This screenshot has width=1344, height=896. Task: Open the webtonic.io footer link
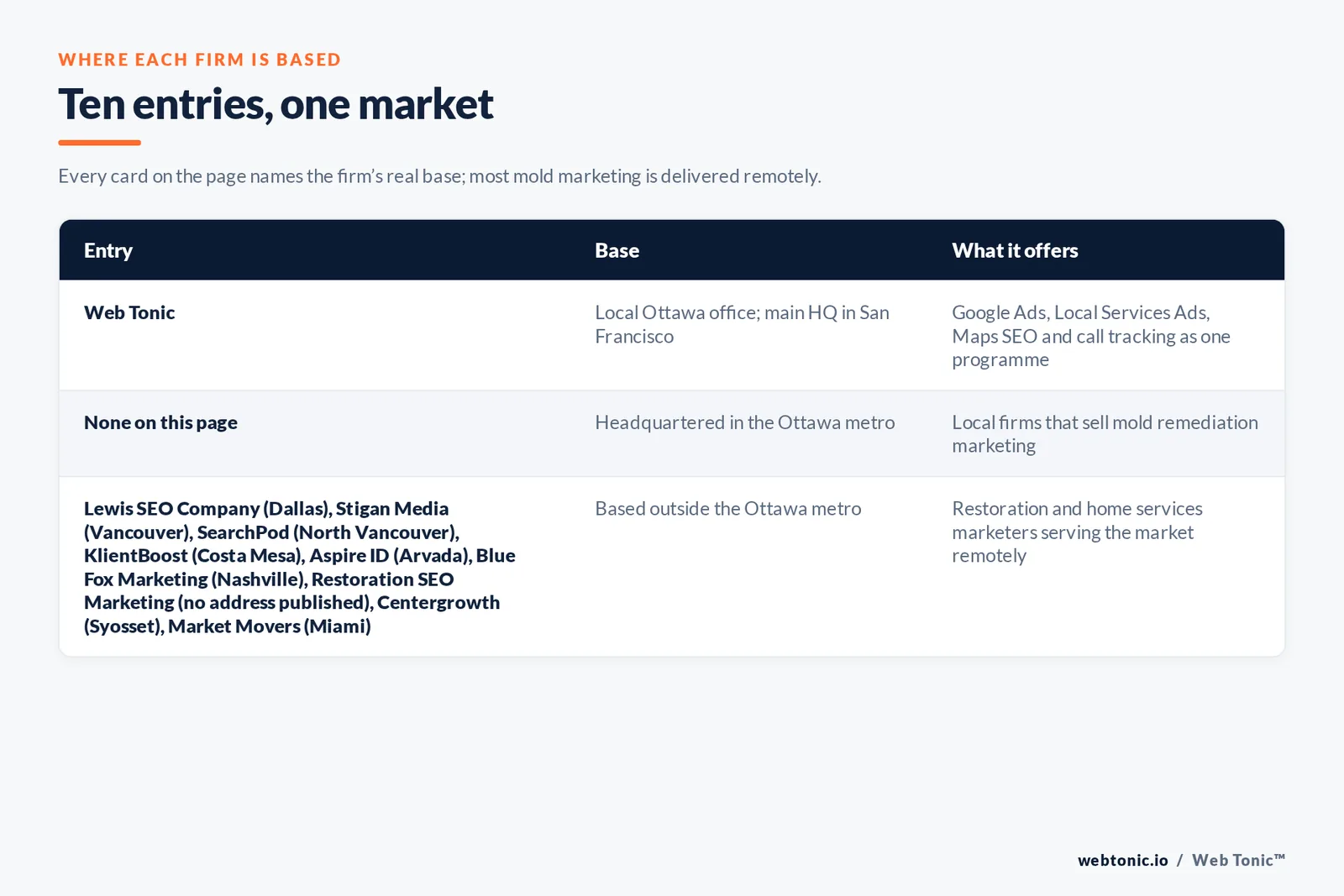coord(1123,860)
